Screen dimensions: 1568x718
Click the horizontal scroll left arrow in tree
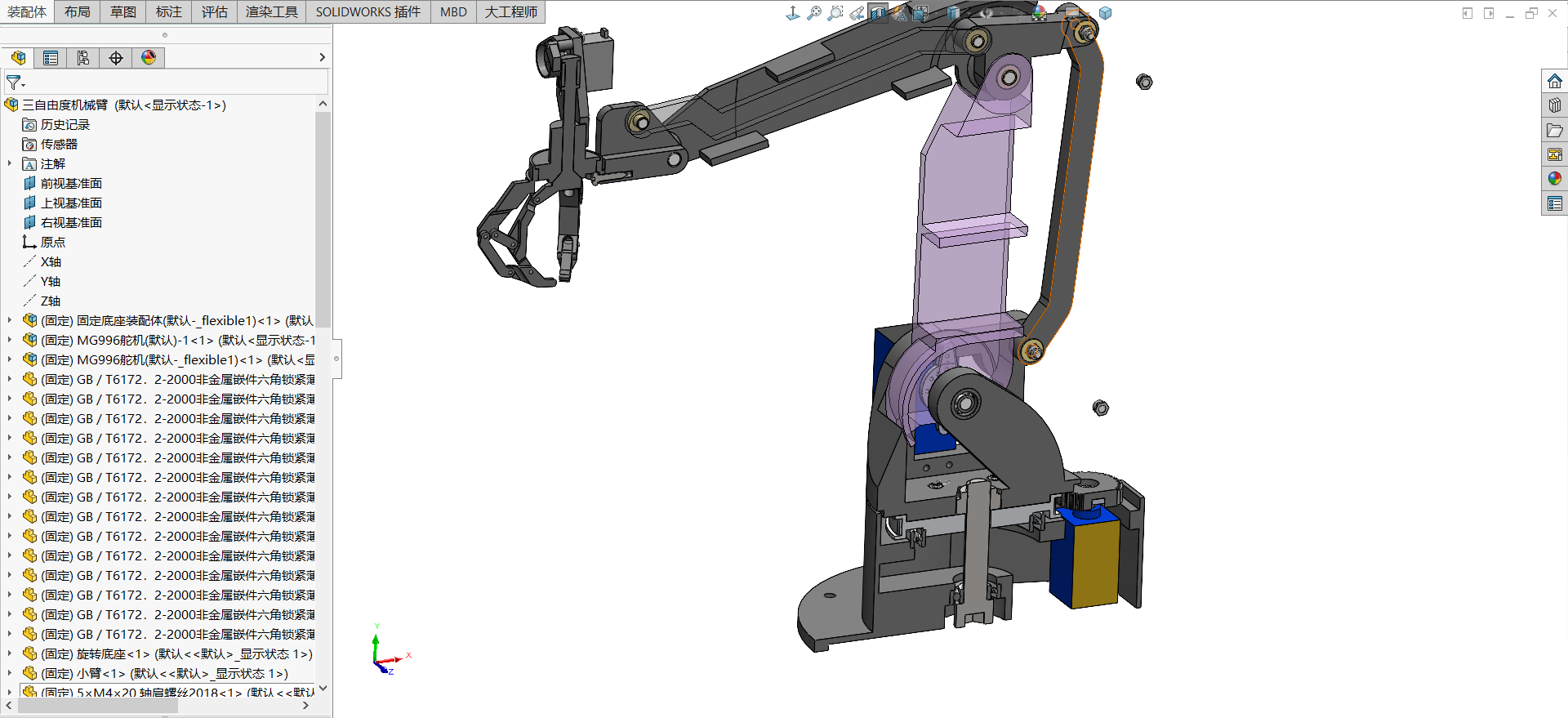click(x=8, y=705)
